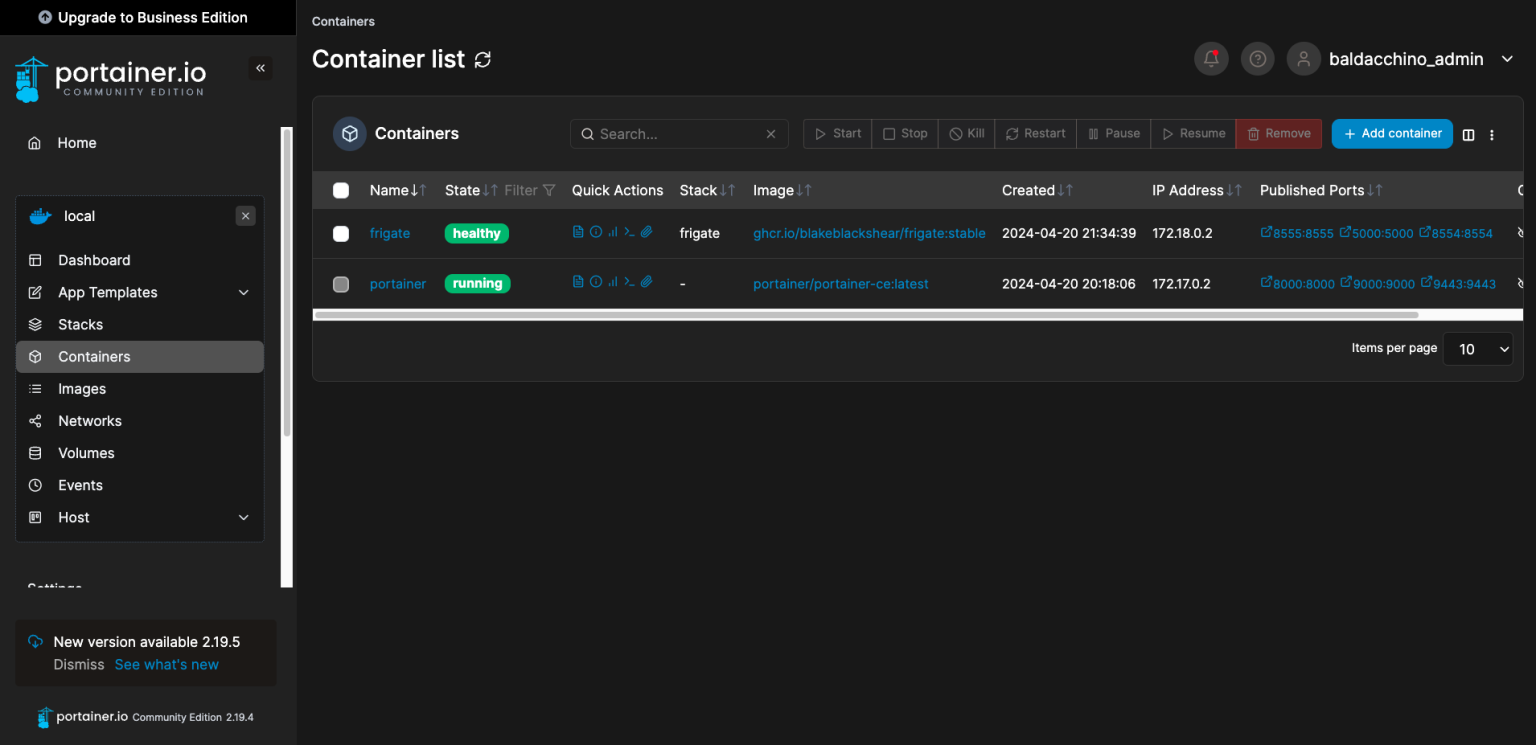Open the notifications bell
Screen dimensions: 1536x745
coord(1211,59)
